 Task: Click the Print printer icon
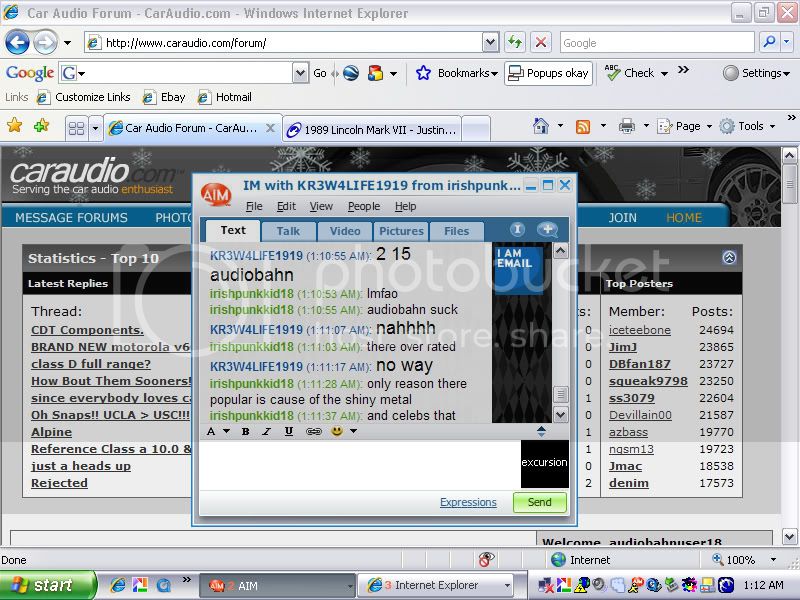[627, 126]
